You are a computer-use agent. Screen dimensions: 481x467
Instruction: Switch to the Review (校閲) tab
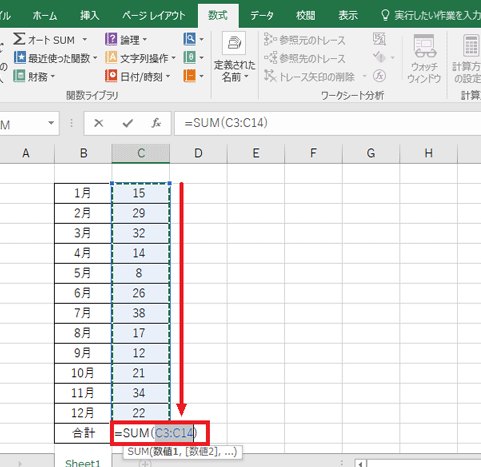click(305, 16)
